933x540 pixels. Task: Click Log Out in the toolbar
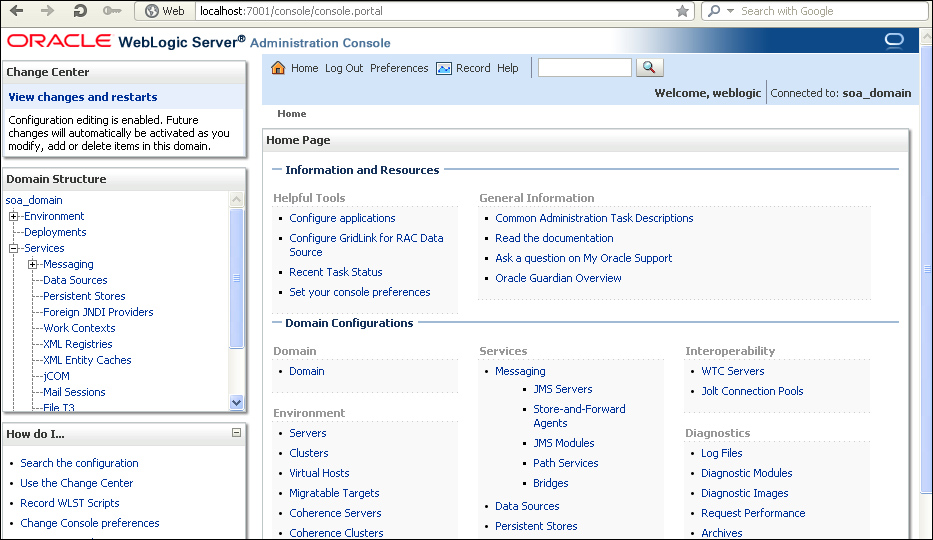pos(344,68)
